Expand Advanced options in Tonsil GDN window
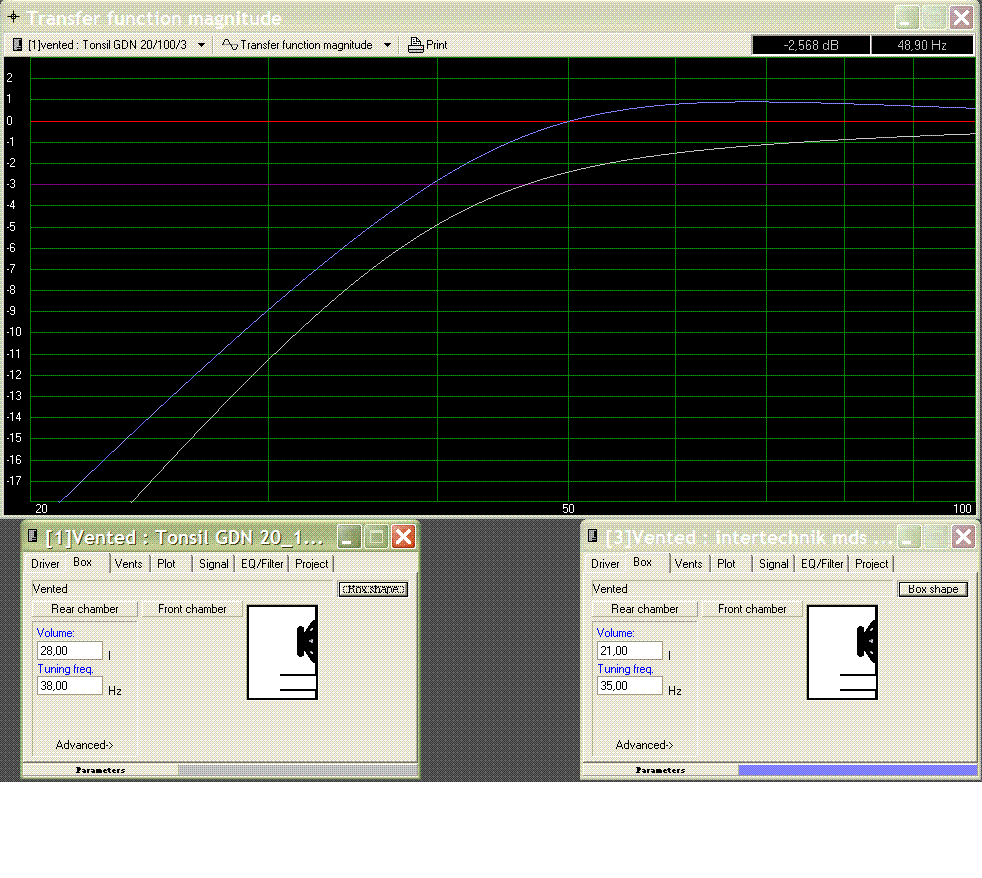This screenshot has width=982, height=878. tap(85, 745)
